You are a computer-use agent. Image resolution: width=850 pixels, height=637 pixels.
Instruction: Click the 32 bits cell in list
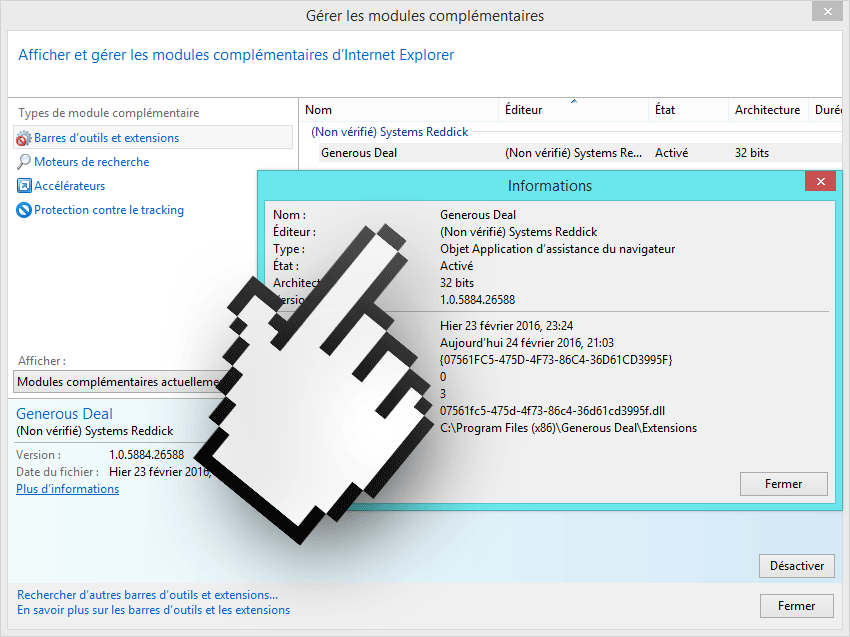(751, 153)
